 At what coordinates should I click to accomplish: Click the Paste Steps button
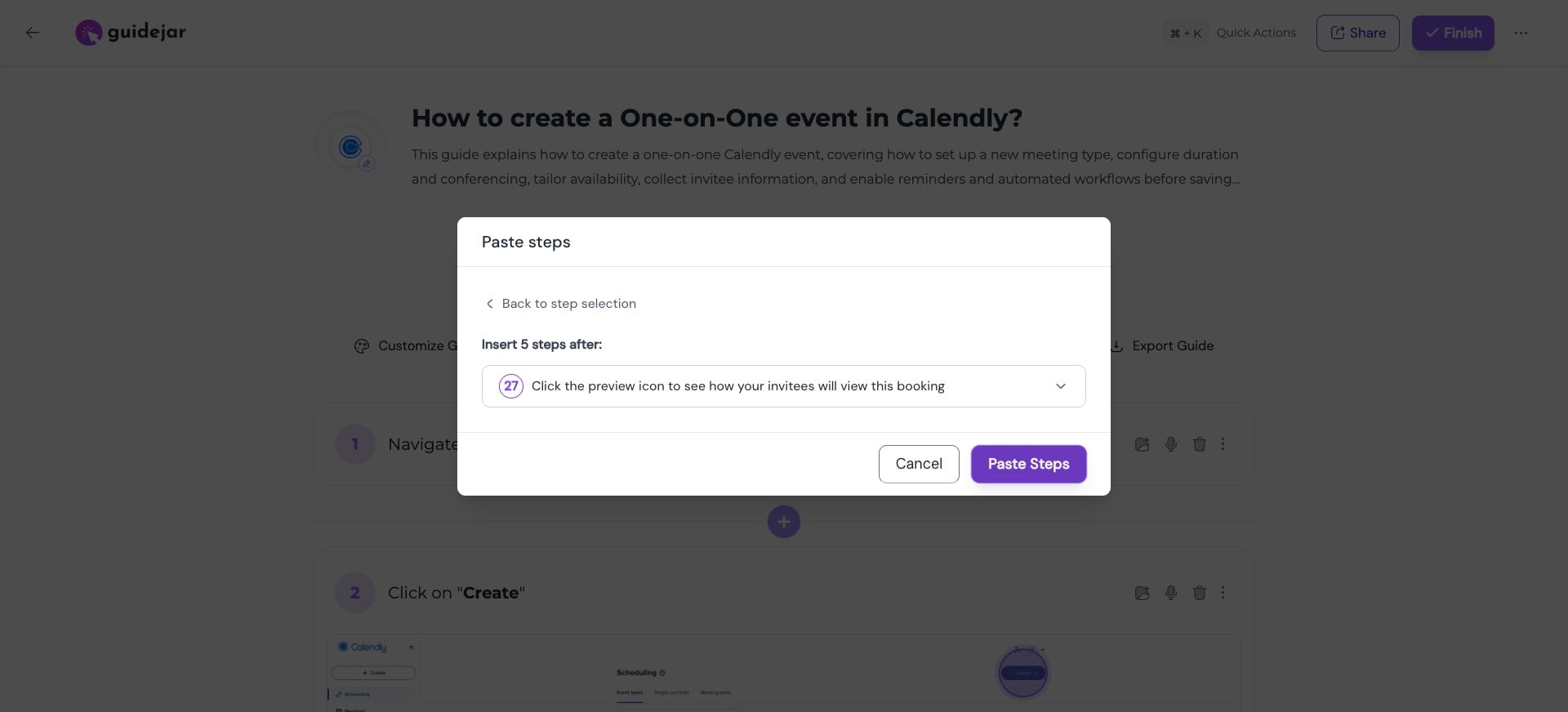coord(1028,464)
